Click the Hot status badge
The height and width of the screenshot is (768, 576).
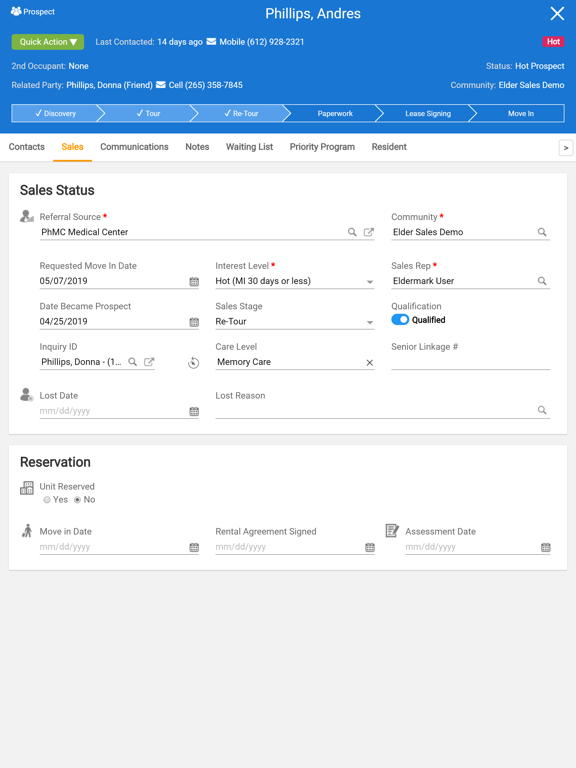tap(553, 42)
